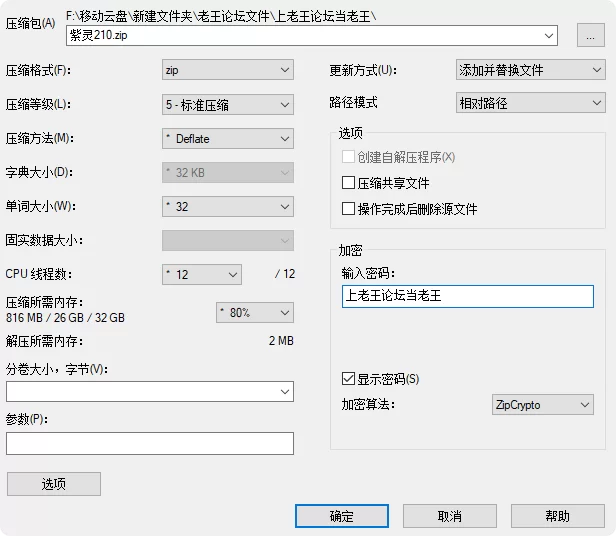This screenshot has height=536, width=616.
Task: Click the 确定 button
Action: [342, 516]
